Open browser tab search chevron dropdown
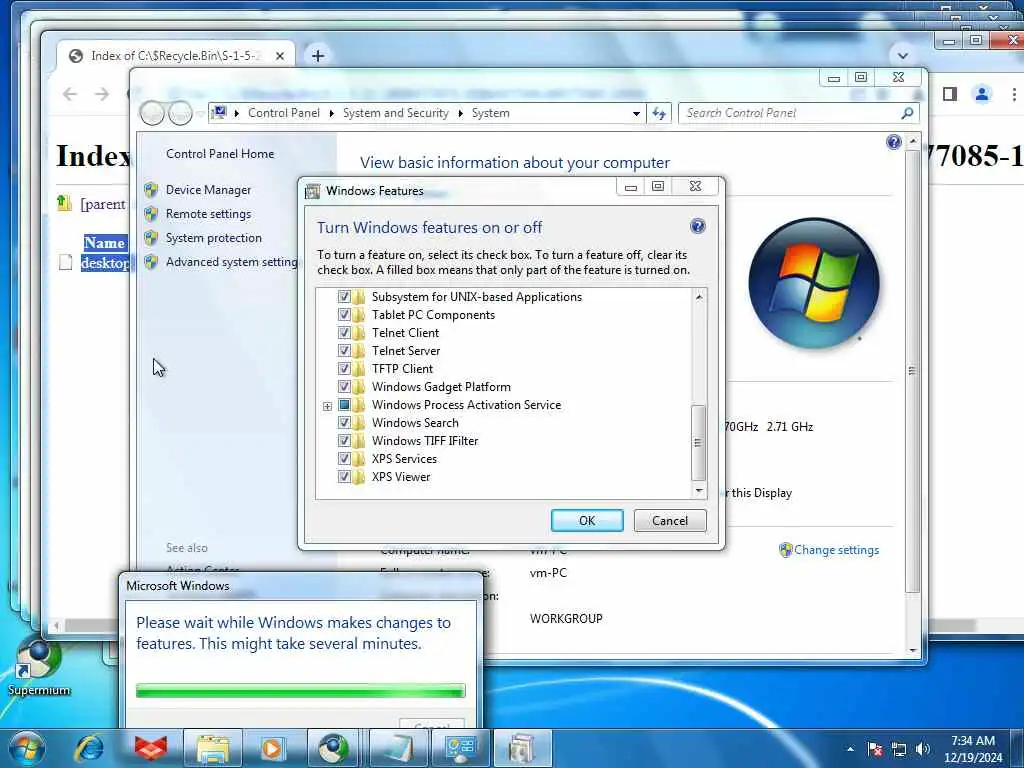Image resolution: width=1024 pixels, height=768 pixels. 903,56
